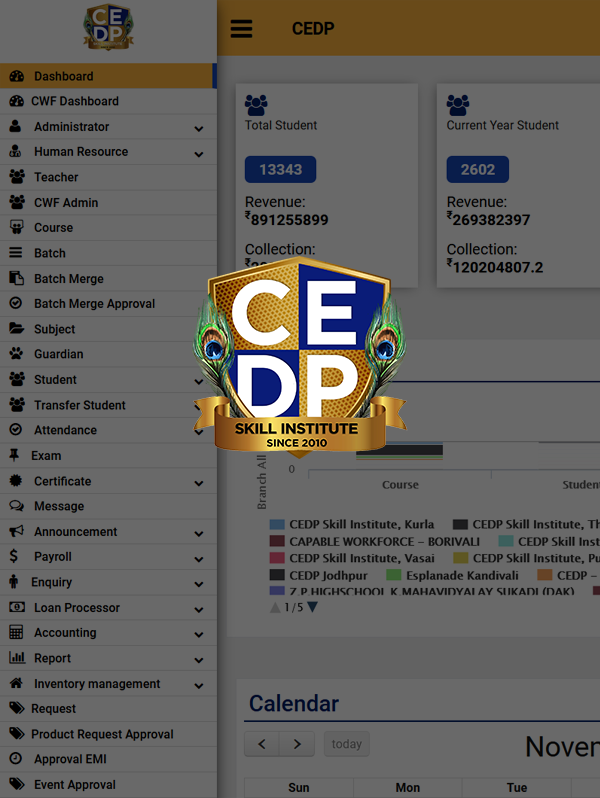Image resolution: width=600 pixels, height=798 pixels.
Task: Click the Inventory management home icon
Action: click(x=16, y=683)
